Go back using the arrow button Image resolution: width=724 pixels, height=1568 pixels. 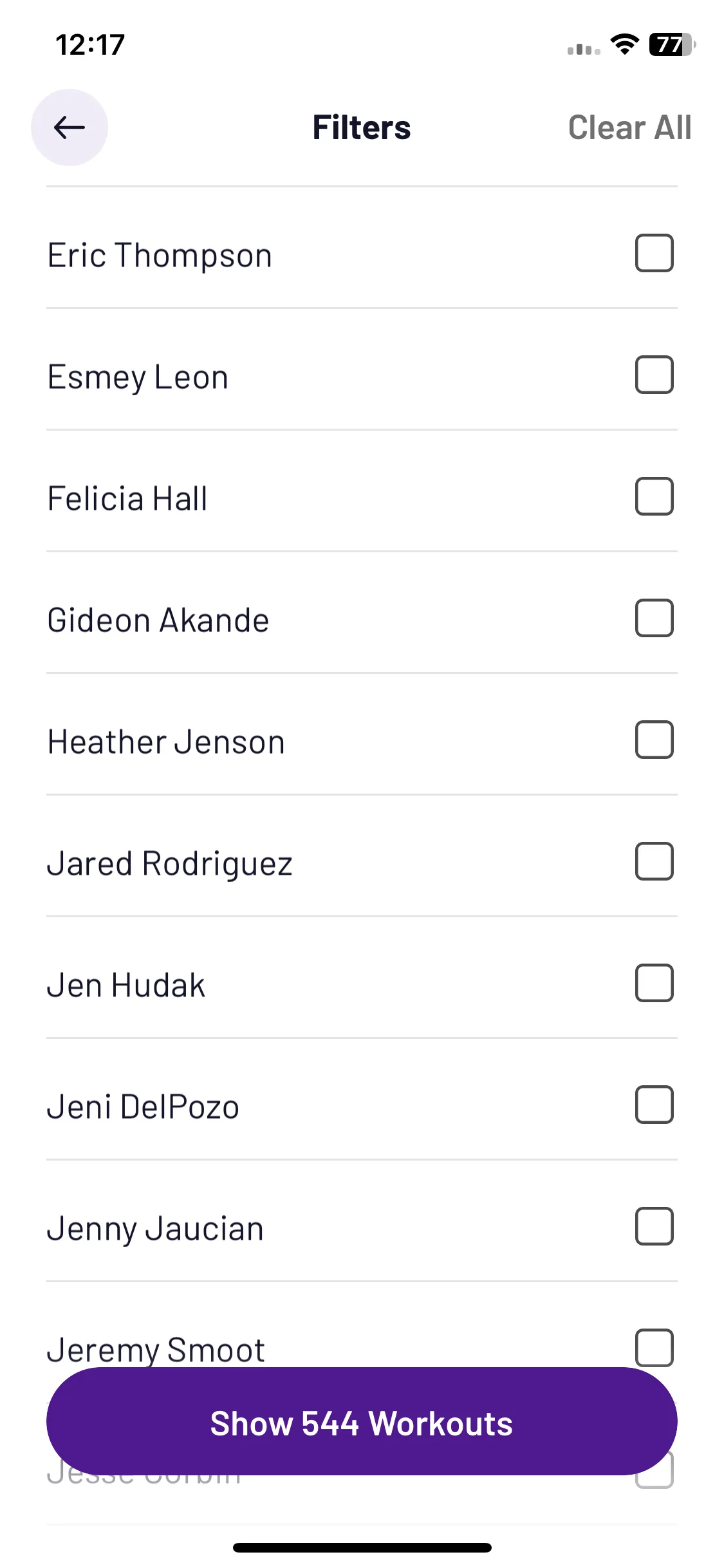(70, 127)
